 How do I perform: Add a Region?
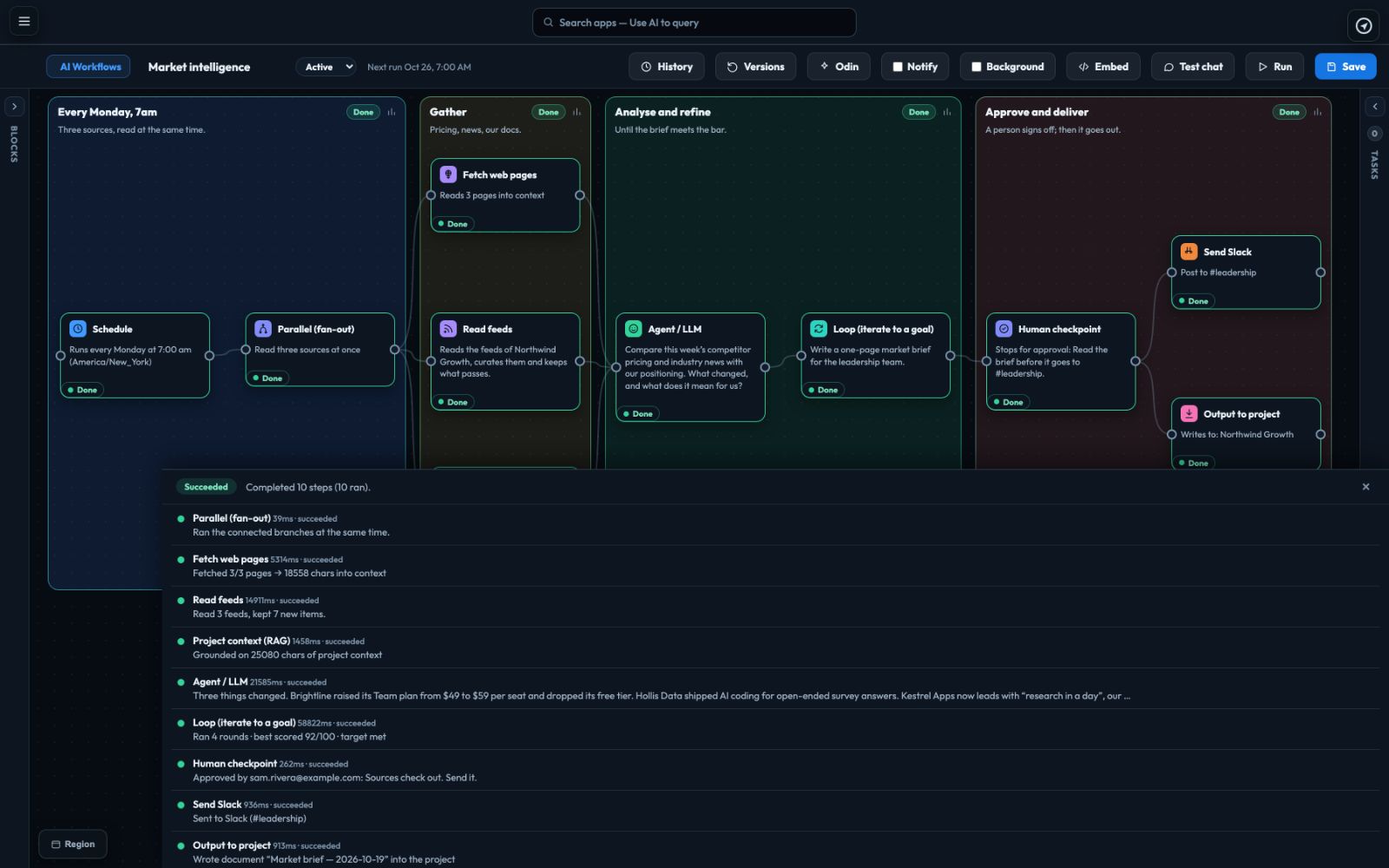(x=73, y=844)
